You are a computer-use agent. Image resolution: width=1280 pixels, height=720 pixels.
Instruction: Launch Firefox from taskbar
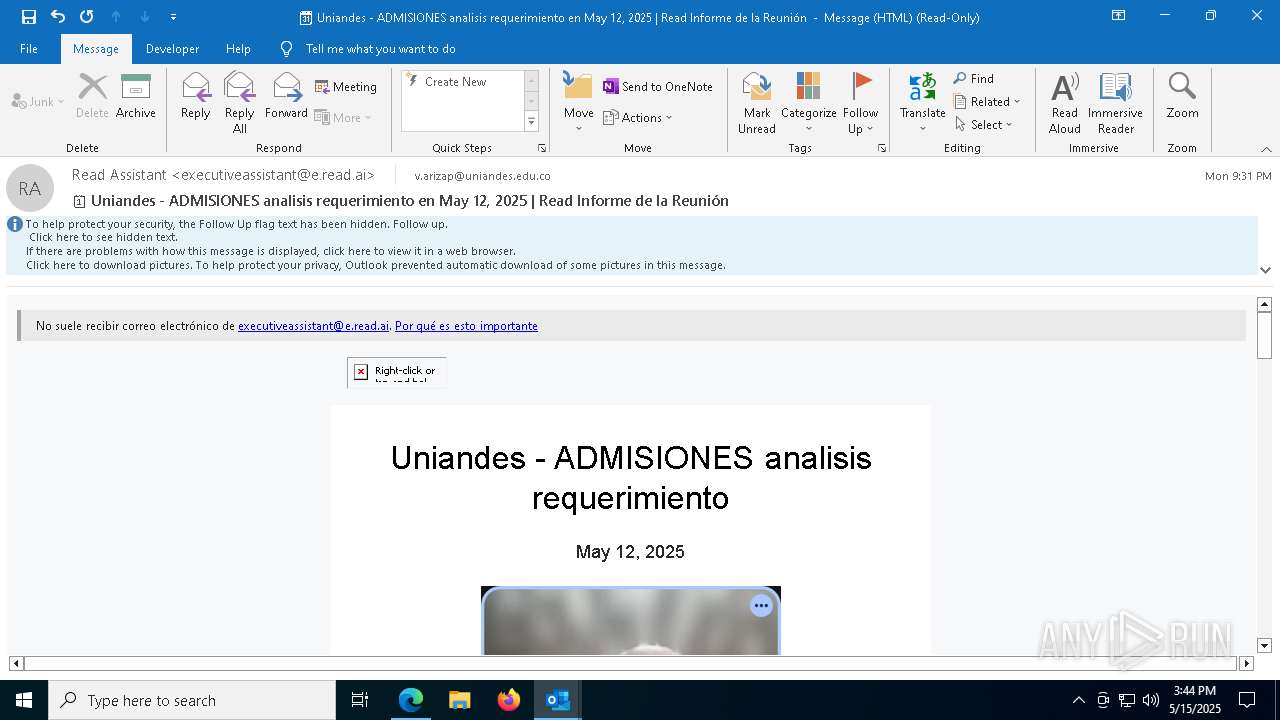pos(509,700)
